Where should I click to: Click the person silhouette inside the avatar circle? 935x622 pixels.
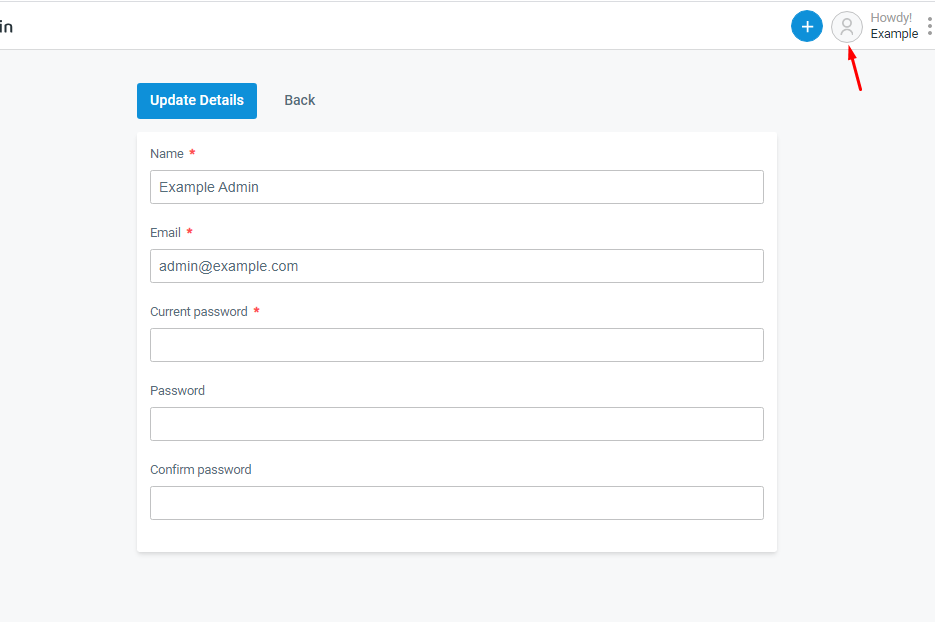[x=846, y=27]
